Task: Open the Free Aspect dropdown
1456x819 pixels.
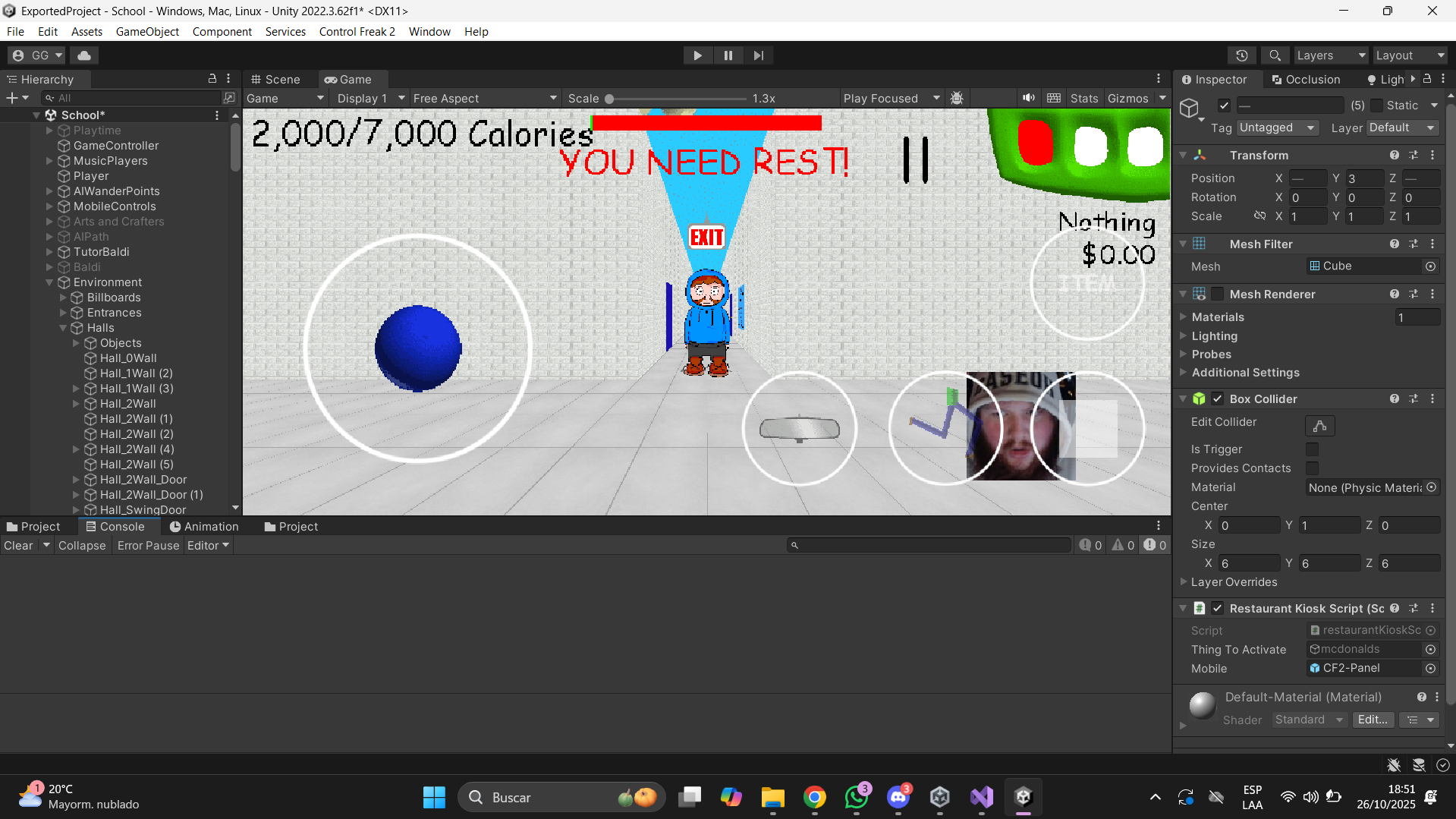Action: tap(485, 98)
